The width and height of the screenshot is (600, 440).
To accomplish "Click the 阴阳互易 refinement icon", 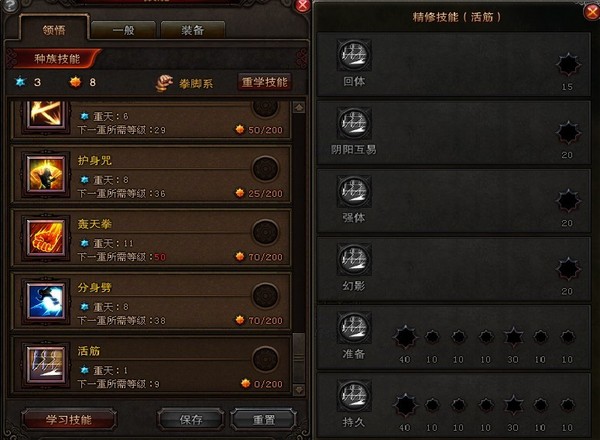I will coord(354,123).
